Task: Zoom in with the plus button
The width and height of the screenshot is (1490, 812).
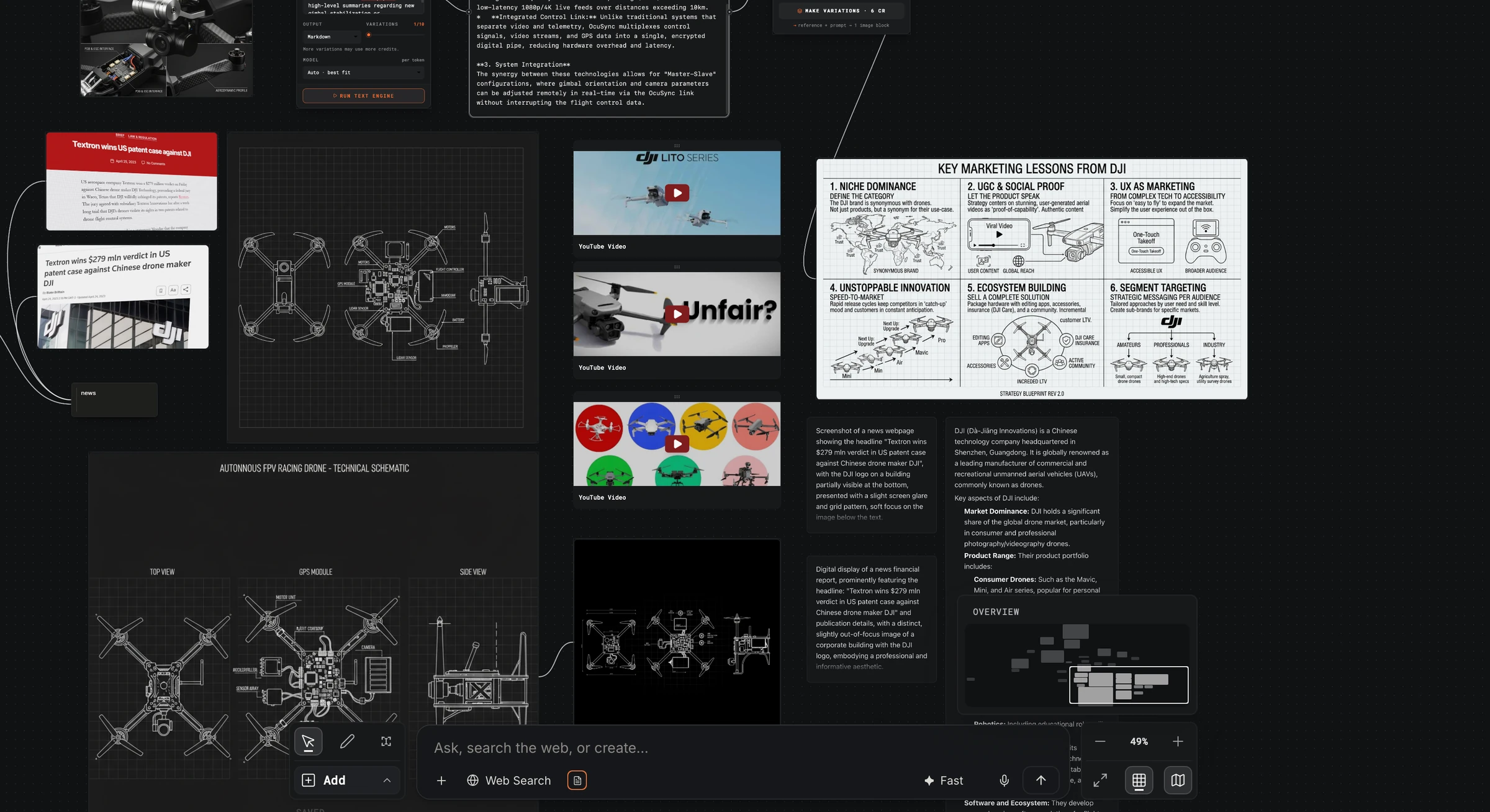Action: [1178, 741]
